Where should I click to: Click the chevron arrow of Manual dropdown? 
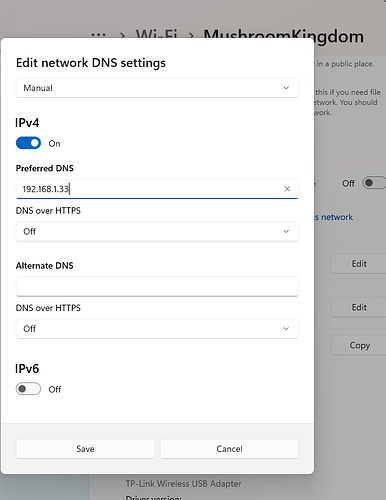(286, 88)
